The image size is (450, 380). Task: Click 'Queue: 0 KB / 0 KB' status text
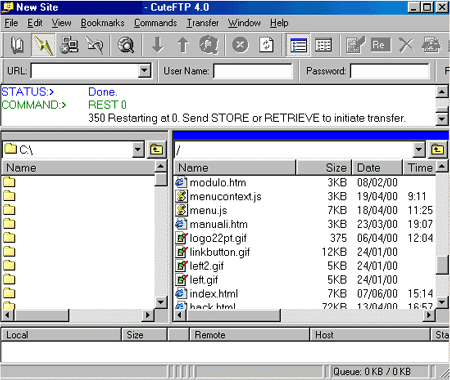[x=372, y=371]
